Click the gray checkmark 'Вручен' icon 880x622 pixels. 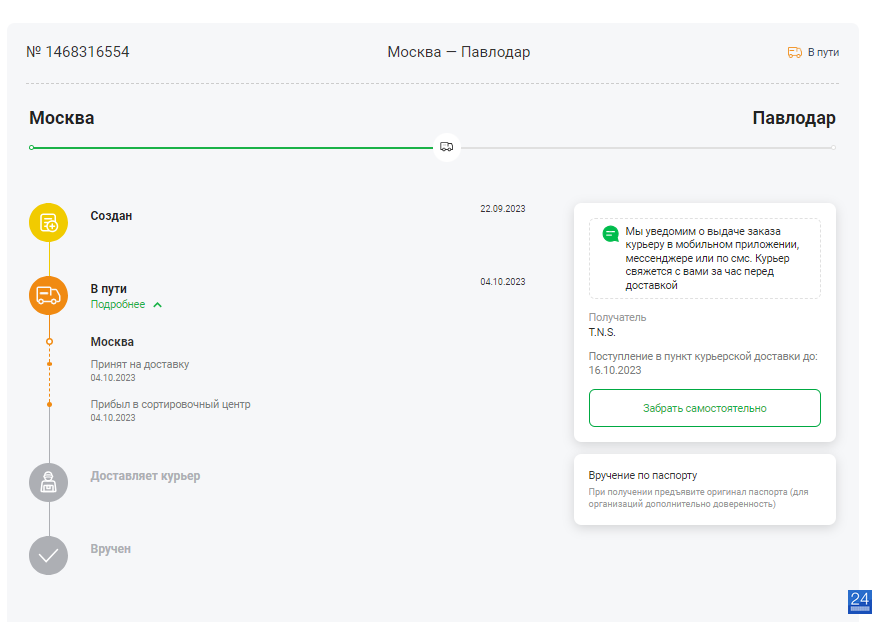(x=48, y=555)
